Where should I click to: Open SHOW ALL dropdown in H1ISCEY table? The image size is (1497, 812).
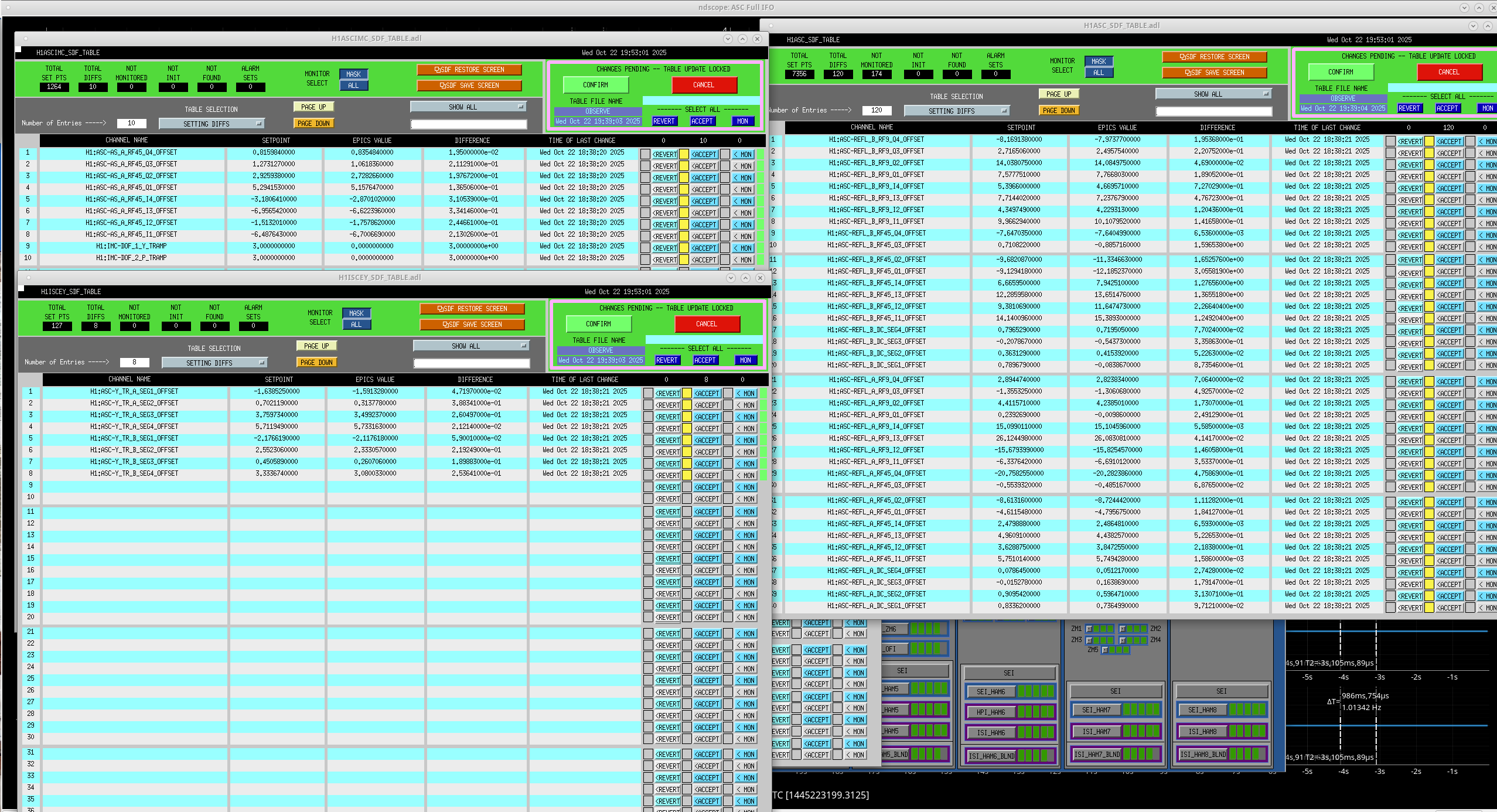pos(471,346)
